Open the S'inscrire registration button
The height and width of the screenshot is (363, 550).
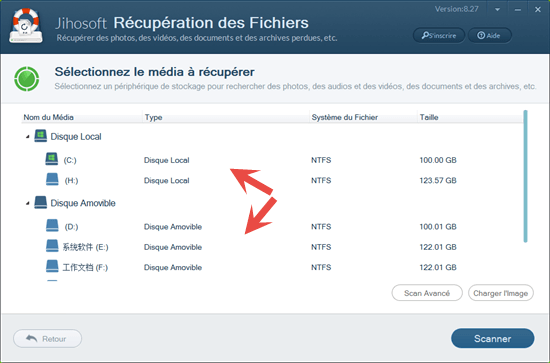pos(439,35)
